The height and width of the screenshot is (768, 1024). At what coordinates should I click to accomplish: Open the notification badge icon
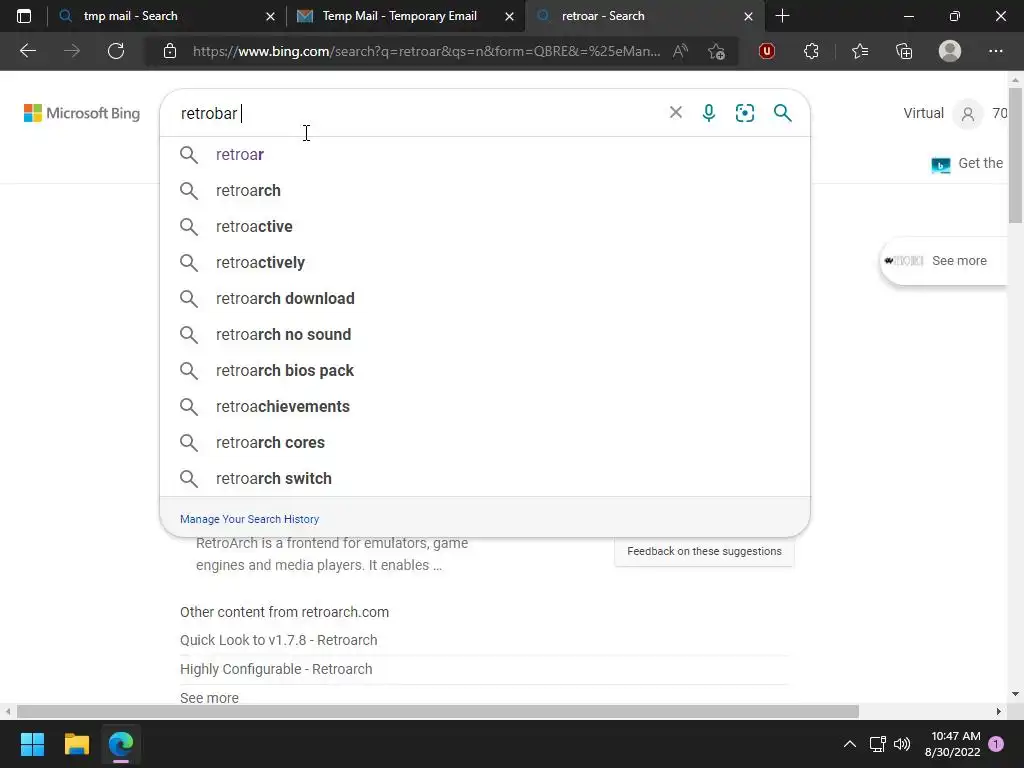tap(996, 744)
